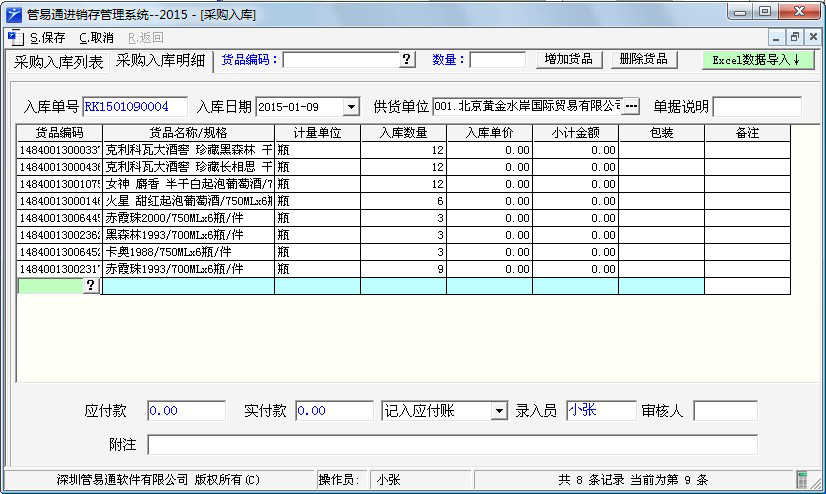This screenshot has height=494, width=826.
Task: Click the 数量 input field
Action: tap(497, 60)
